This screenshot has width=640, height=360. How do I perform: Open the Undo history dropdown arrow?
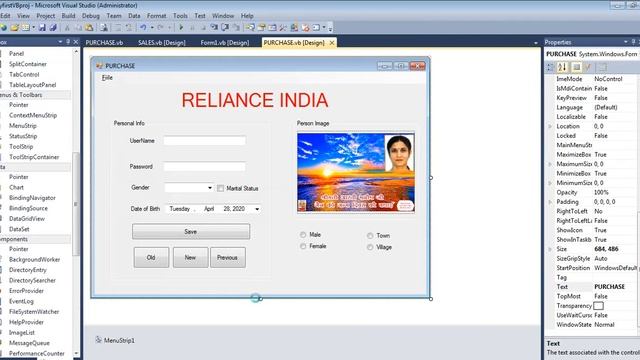point(152,28)
